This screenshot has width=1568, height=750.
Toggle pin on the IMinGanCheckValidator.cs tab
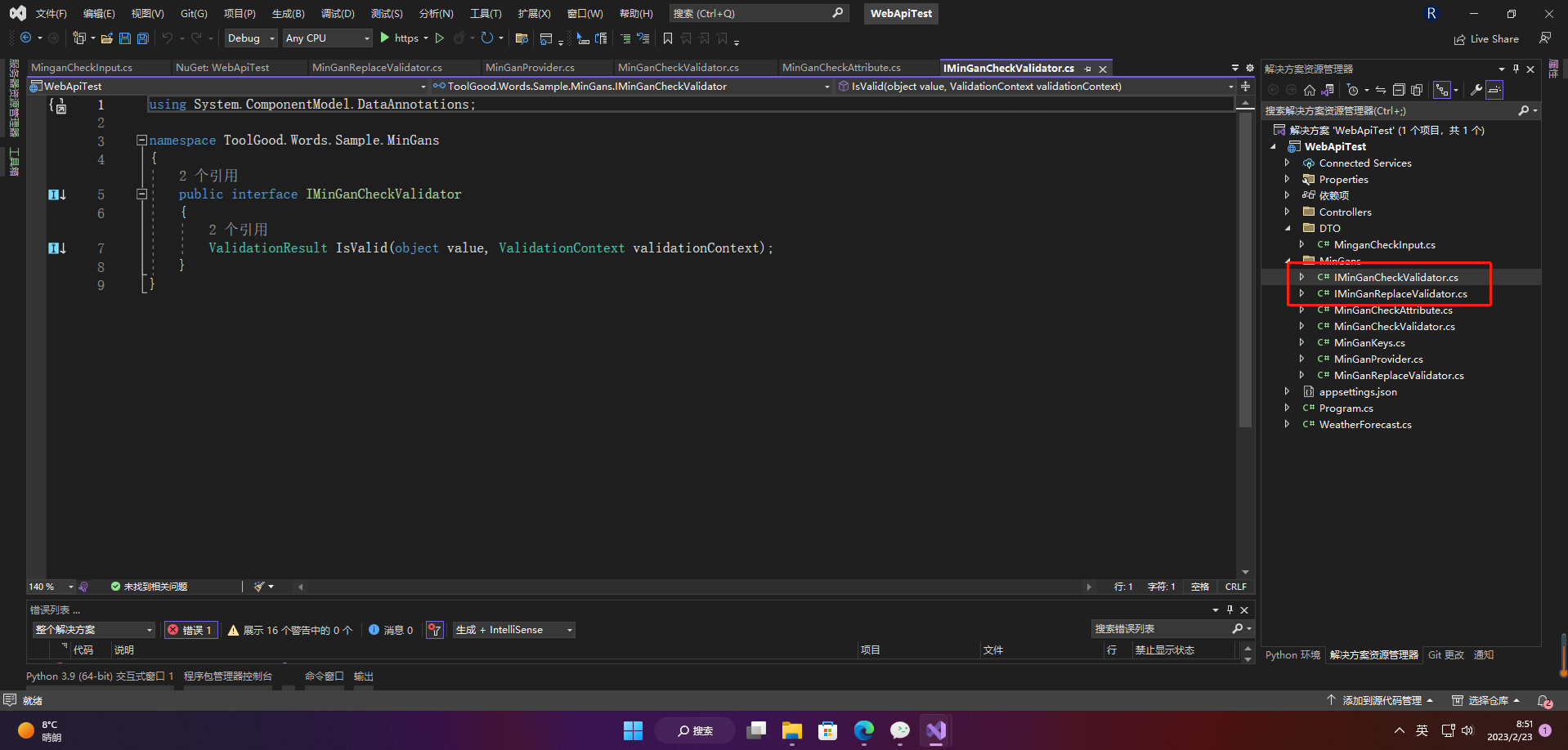(1087, 69)
